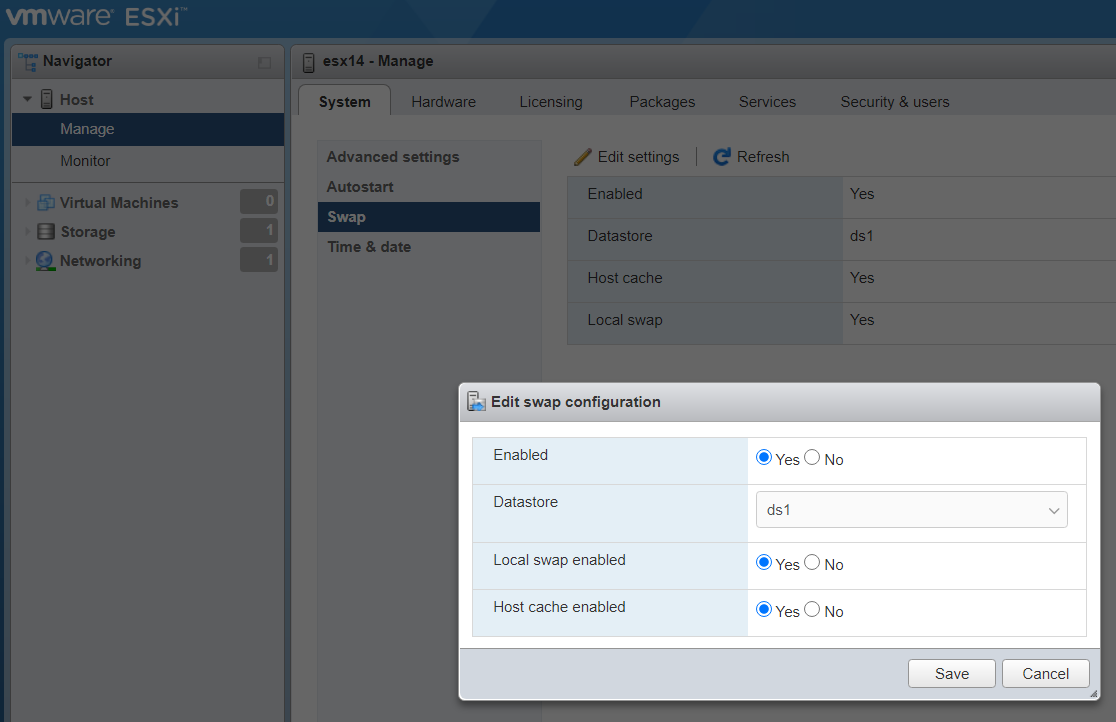Screen dimensions: 1116x722
Task: Open the Time & date section
Action: (428, 247)
